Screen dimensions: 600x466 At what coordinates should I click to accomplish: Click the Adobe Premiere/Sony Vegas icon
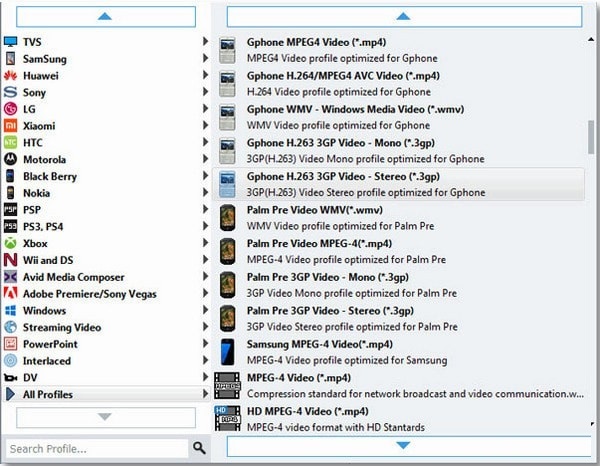10,293
